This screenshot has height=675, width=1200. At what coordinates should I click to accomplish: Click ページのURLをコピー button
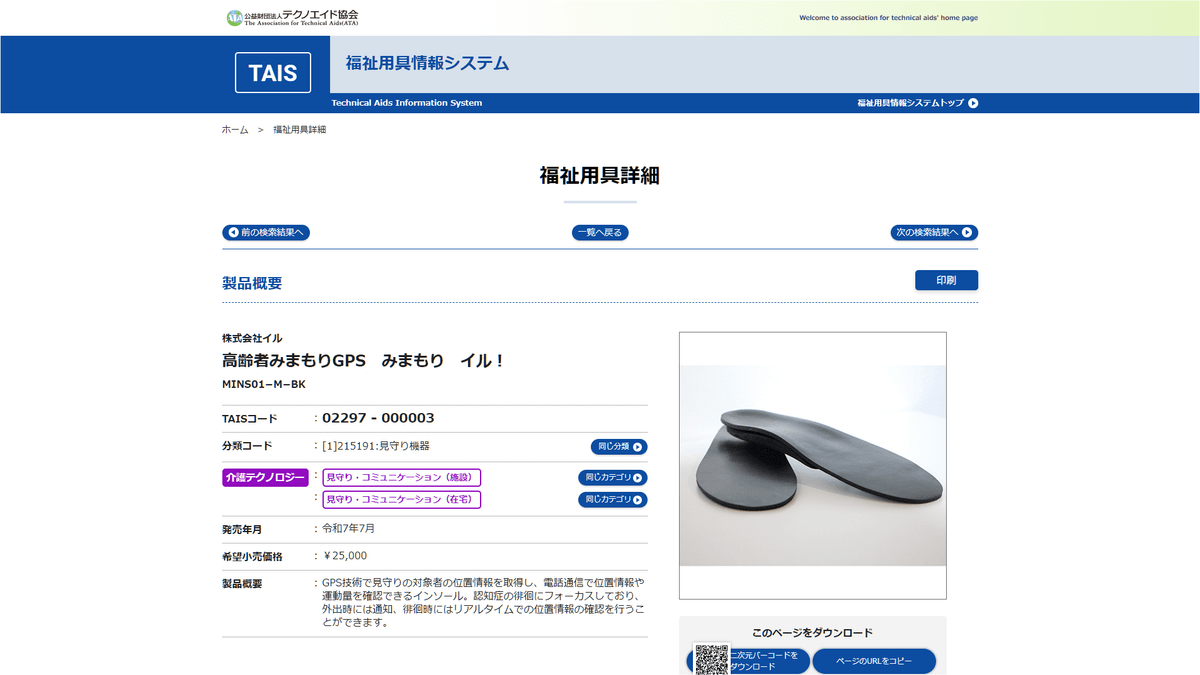coord(874,661)
